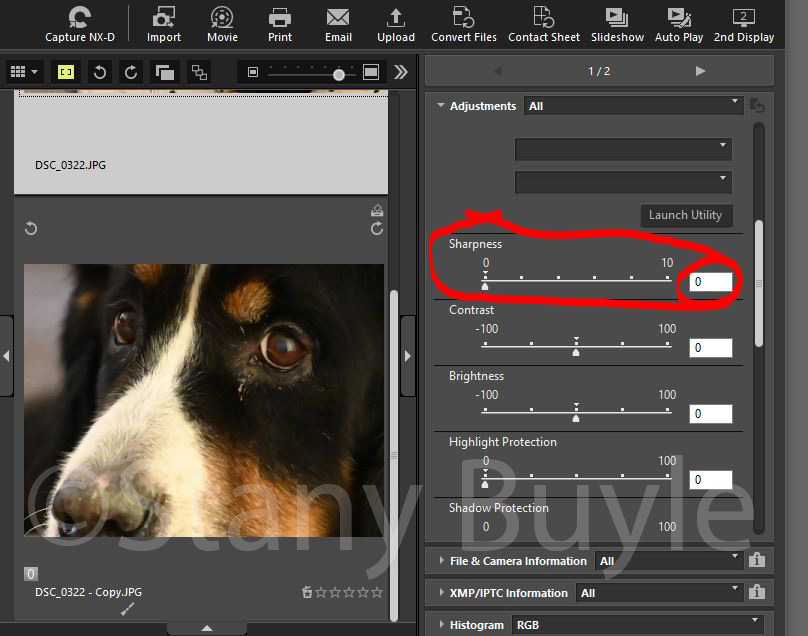The height and width of the screenshot is (636, 808).
Task: Click the Sharpness value input field
Action: (710, 282)
